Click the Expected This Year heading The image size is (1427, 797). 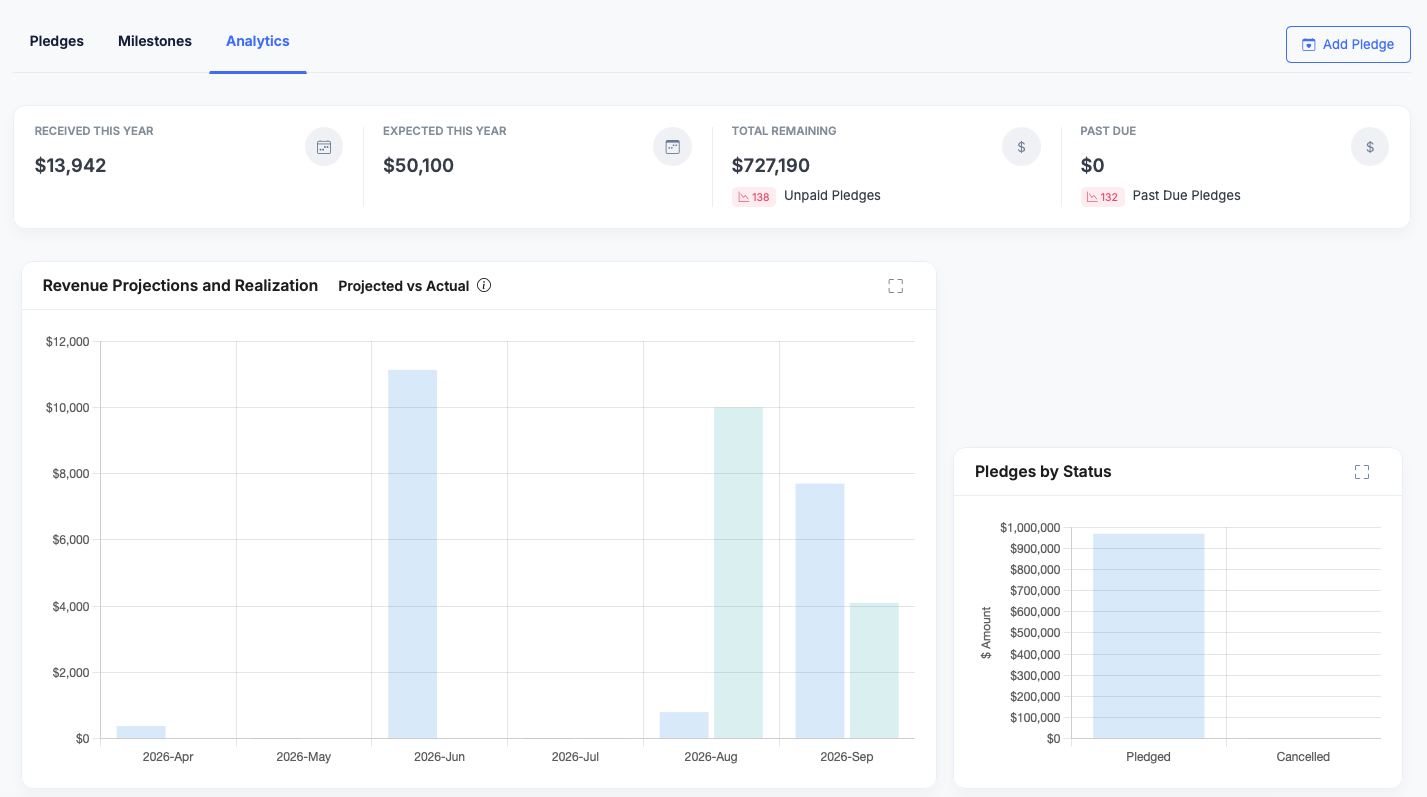[x=445, y=131]
